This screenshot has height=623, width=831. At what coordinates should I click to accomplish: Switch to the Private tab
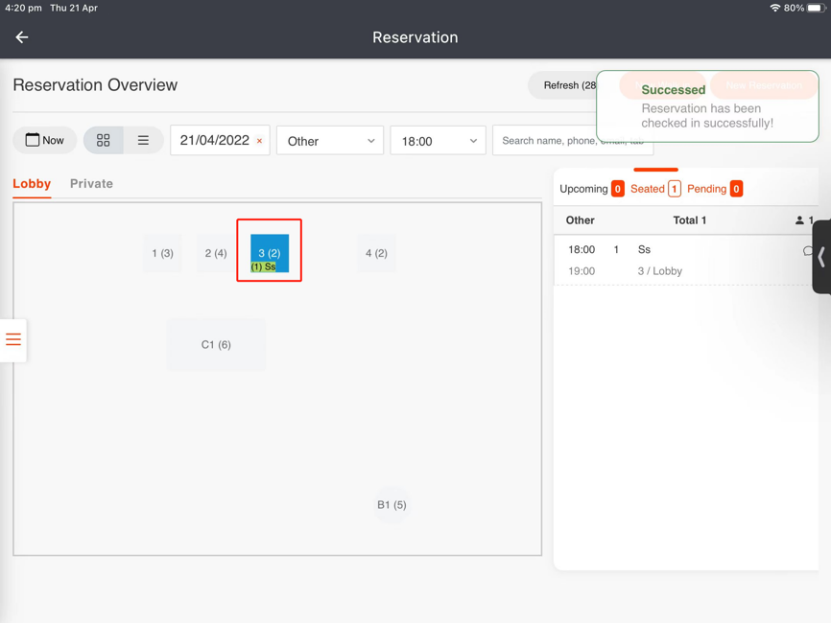click(91, 183)
